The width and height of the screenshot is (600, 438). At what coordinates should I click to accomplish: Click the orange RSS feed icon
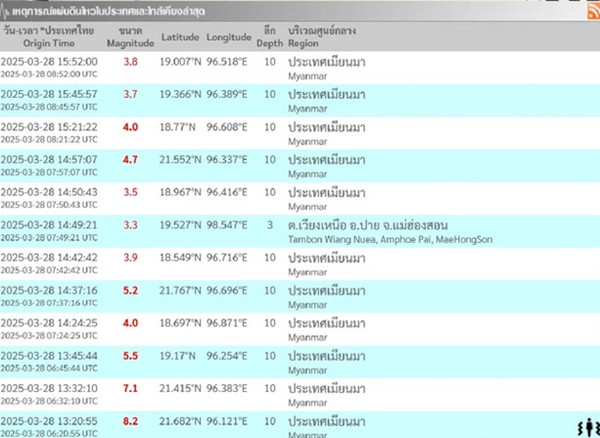click(x=589, y=10)
